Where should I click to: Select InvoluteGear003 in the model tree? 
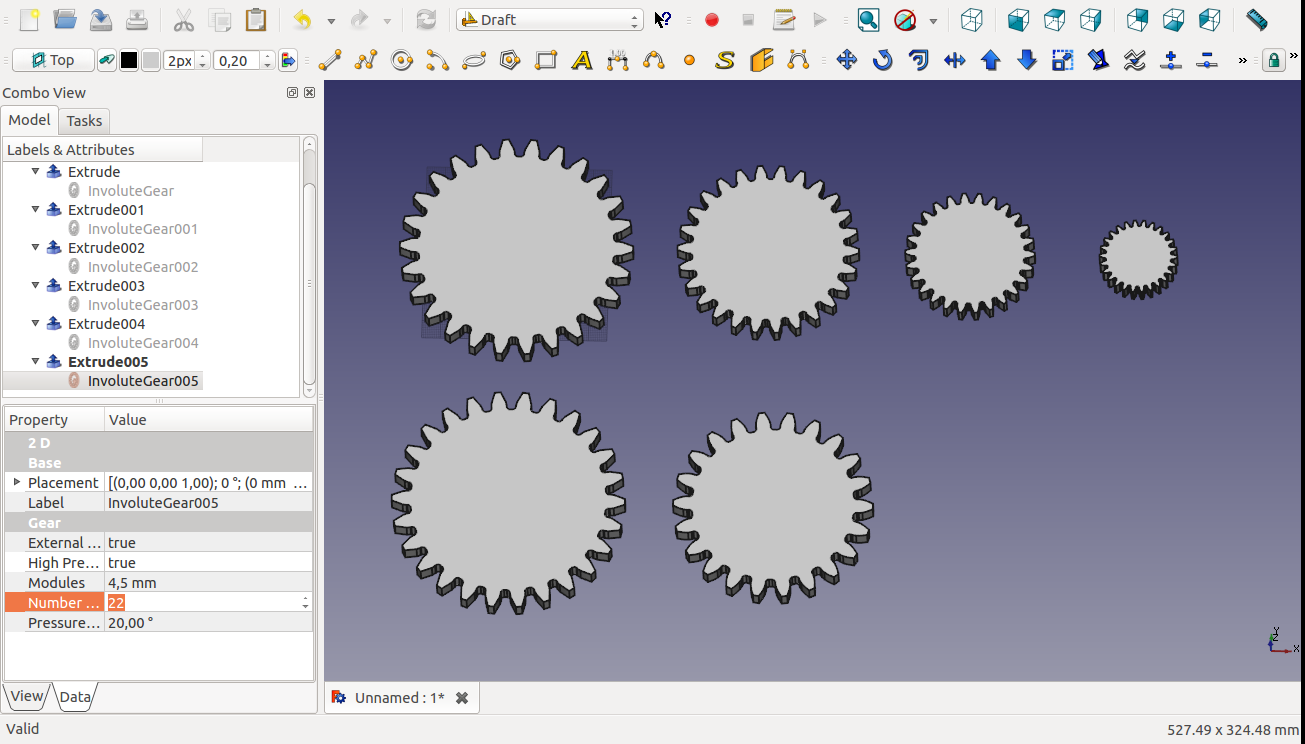142,305
